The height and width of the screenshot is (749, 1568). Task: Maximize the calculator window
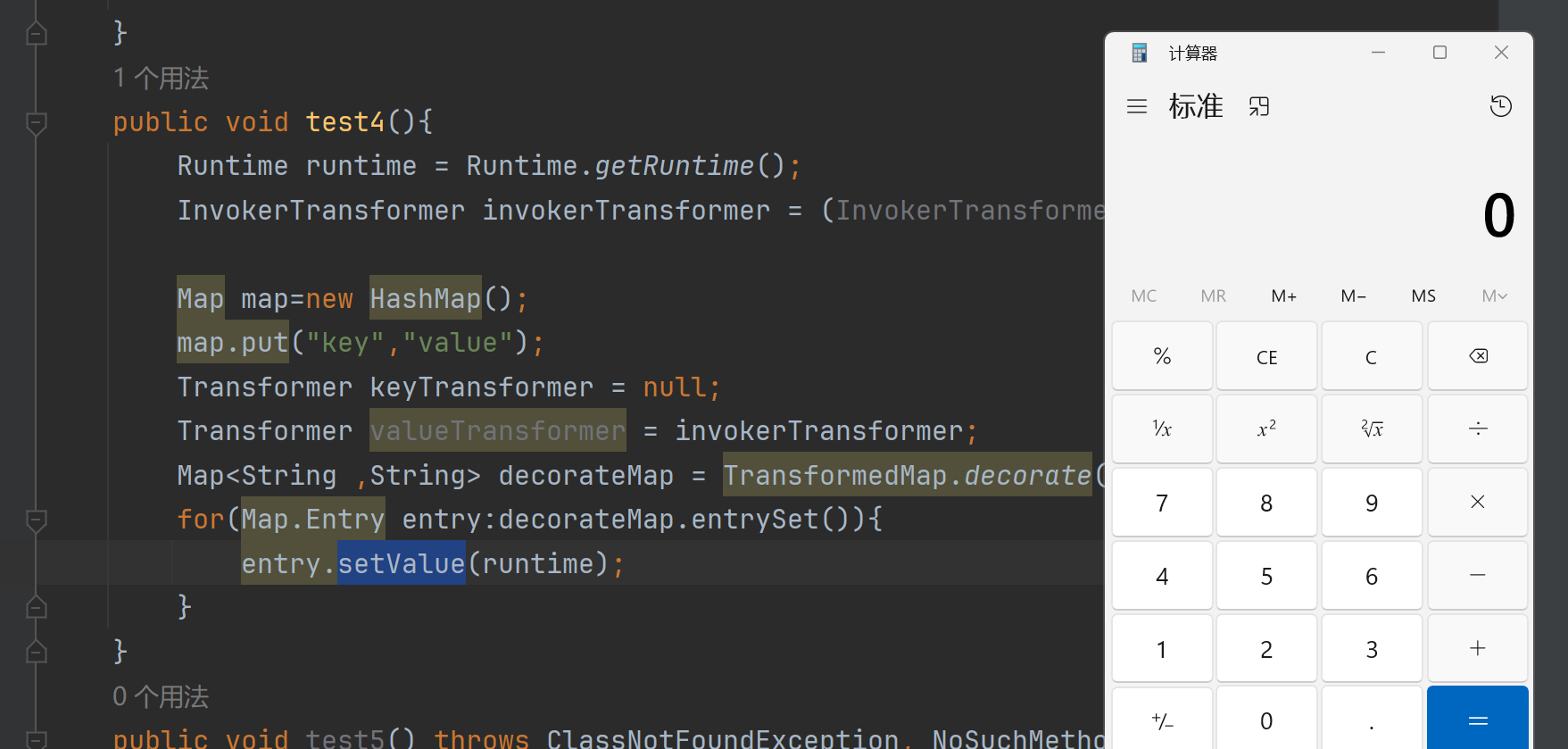pos(1439,53)
